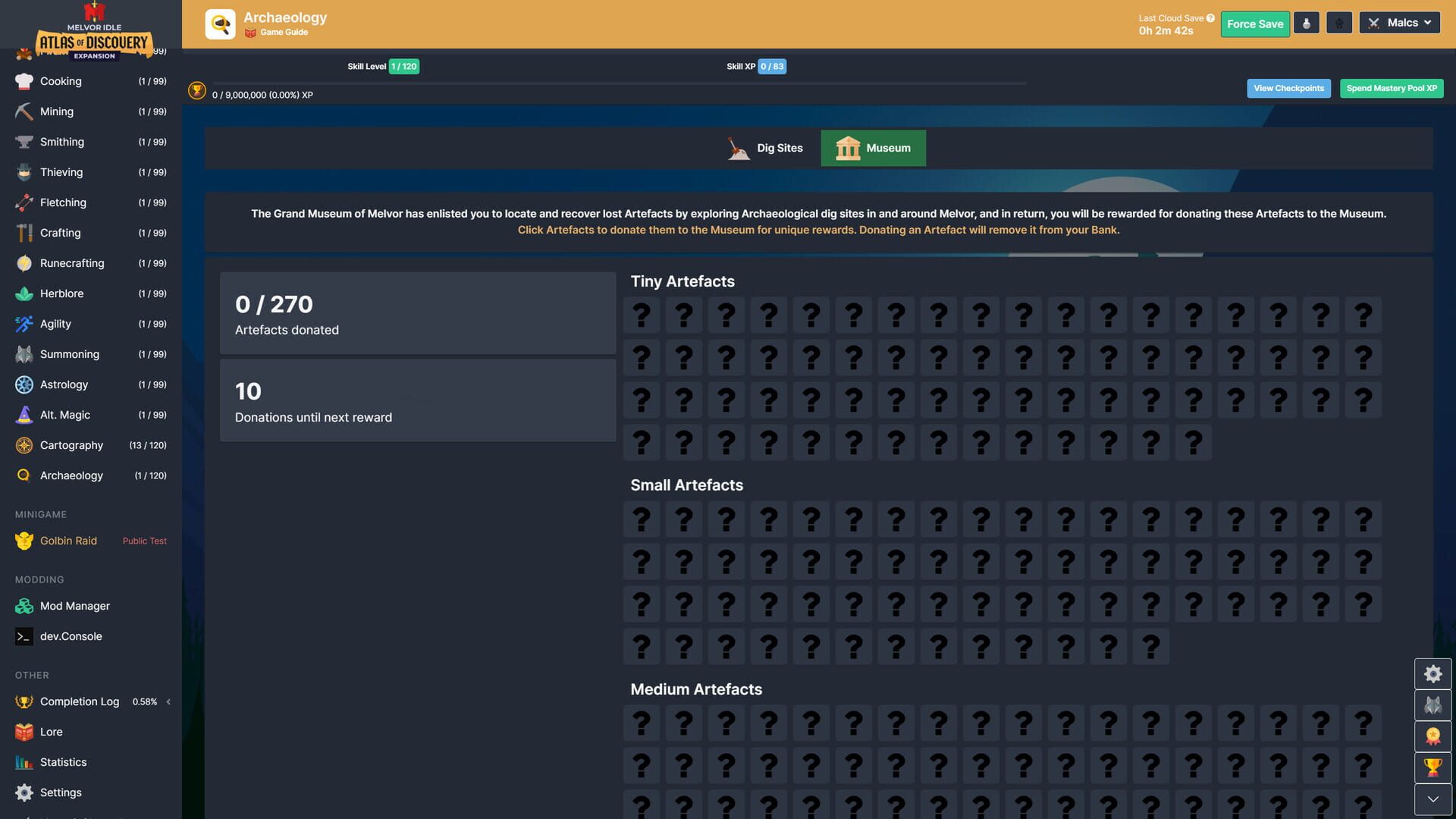Screen dimensions: 1456x819
Task: Open the potions icon in the top bar
Action: tap(1306, 23)
